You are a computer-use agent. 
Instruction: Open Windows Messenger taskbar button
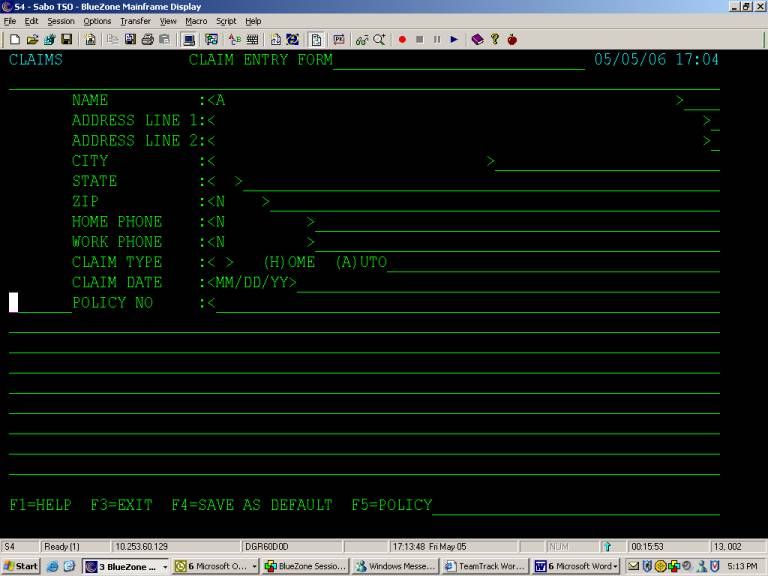pyautogui.click(x=396, y=567)
